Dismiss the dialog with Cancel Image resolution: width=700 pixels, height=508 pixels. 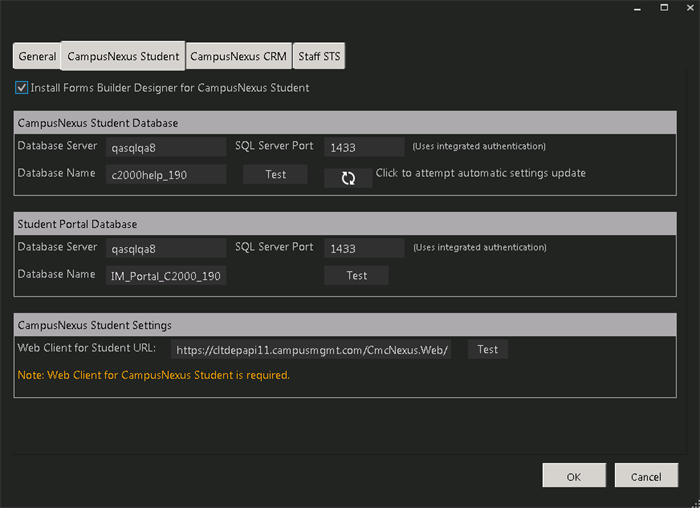[646, 475]
